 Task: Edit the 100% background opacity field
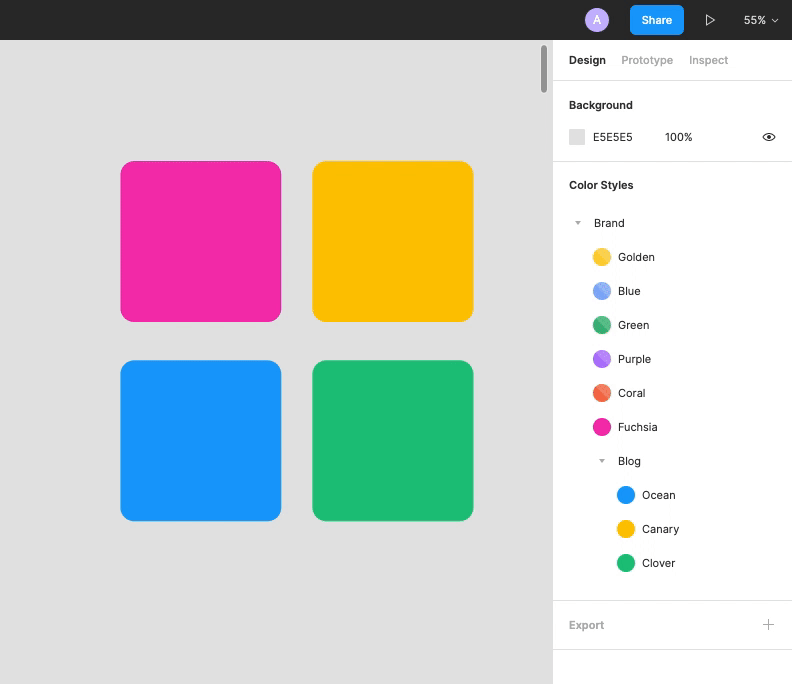[x=678, y=137]
